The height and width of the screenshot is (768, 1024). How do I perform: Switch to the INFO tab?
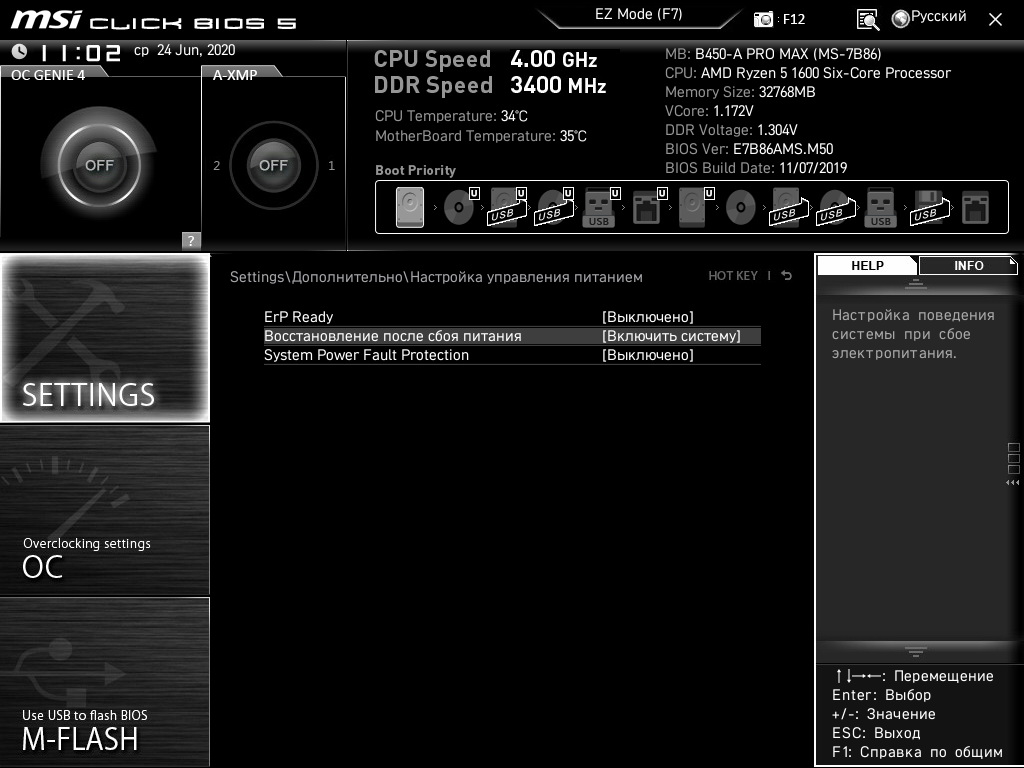click(x=968, y=265)
